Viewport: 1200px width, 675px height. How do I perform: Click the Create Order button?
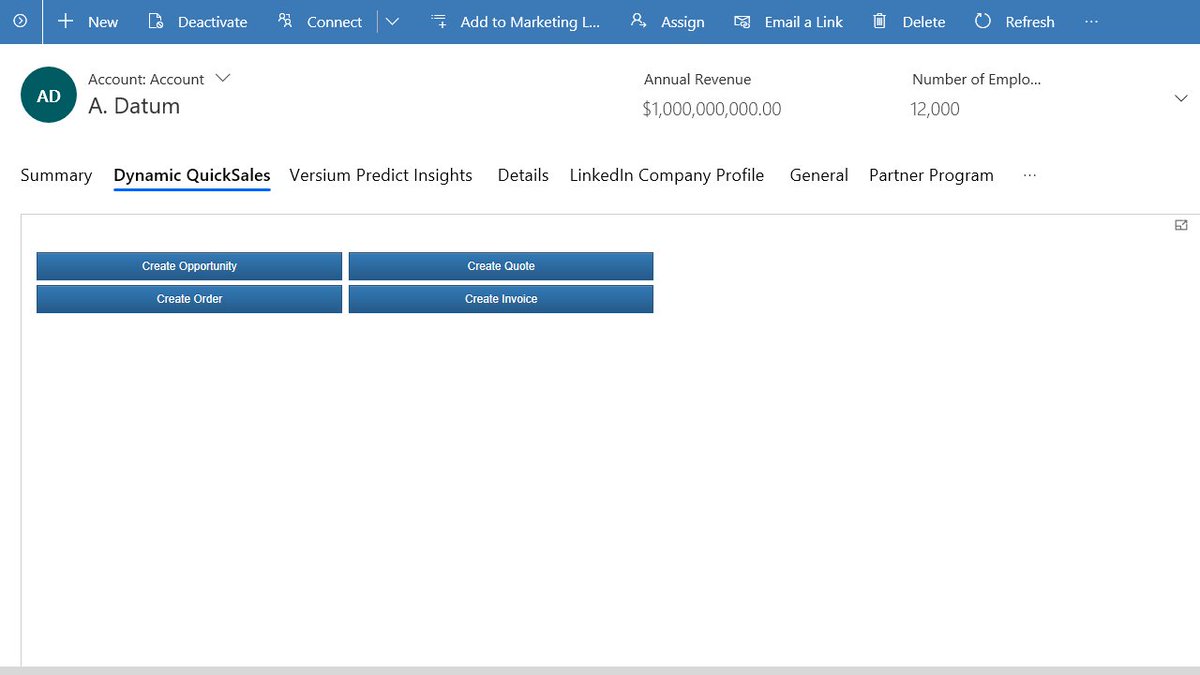(189, 299)
